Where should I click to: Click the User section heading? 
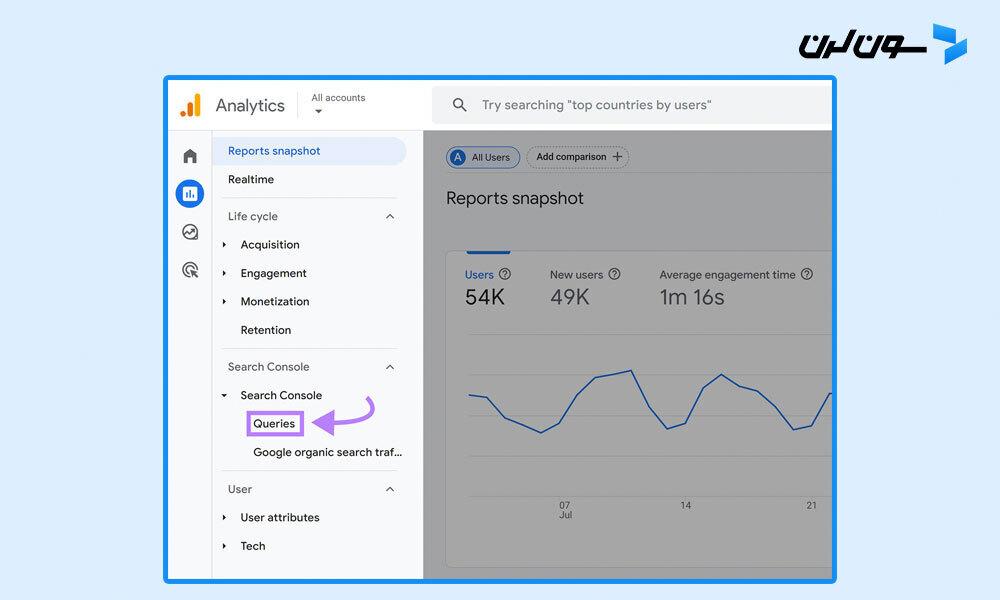coord(240,490)
